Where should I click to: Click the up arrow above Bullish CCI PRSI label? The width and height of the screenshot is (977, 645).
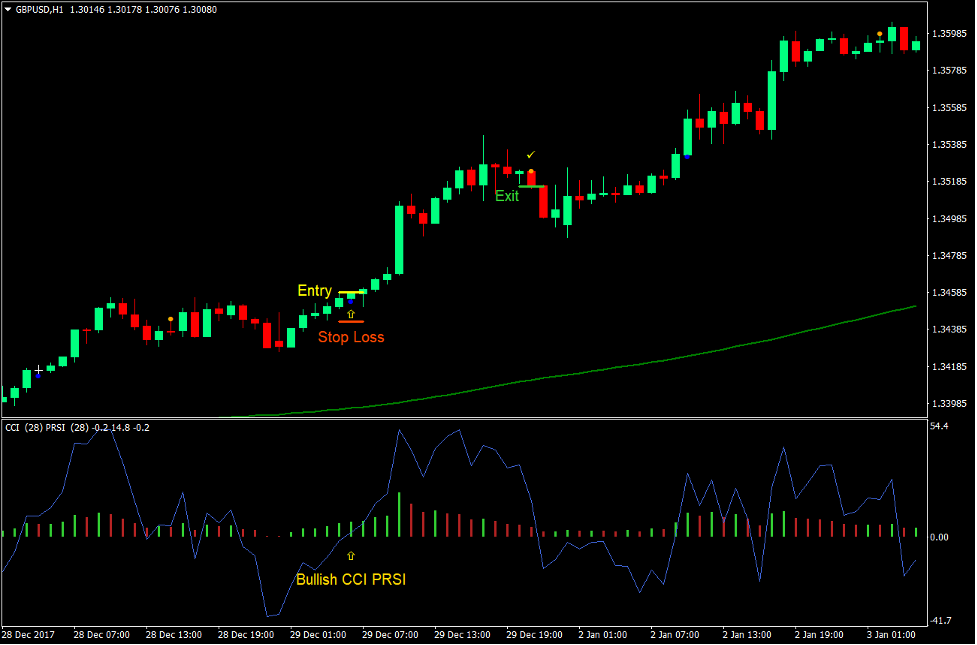tap(350, 555)
